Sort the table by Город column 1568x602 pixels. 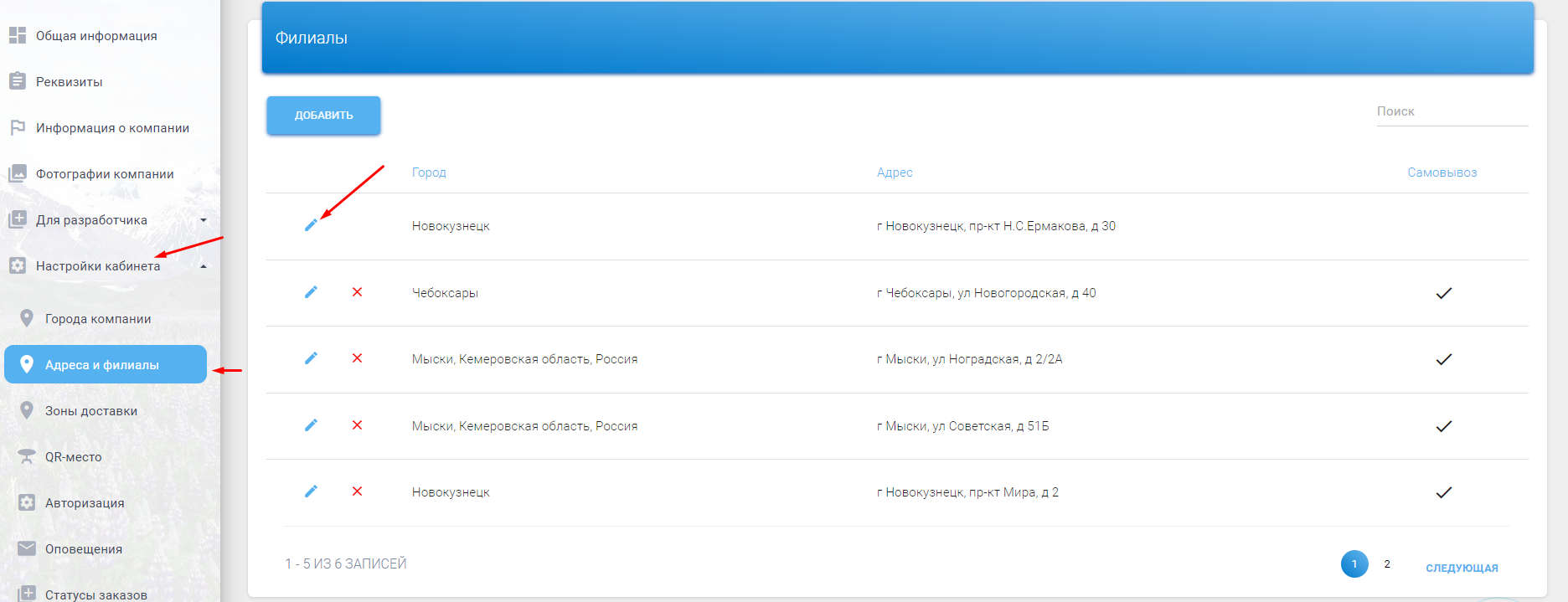[429, 172]
